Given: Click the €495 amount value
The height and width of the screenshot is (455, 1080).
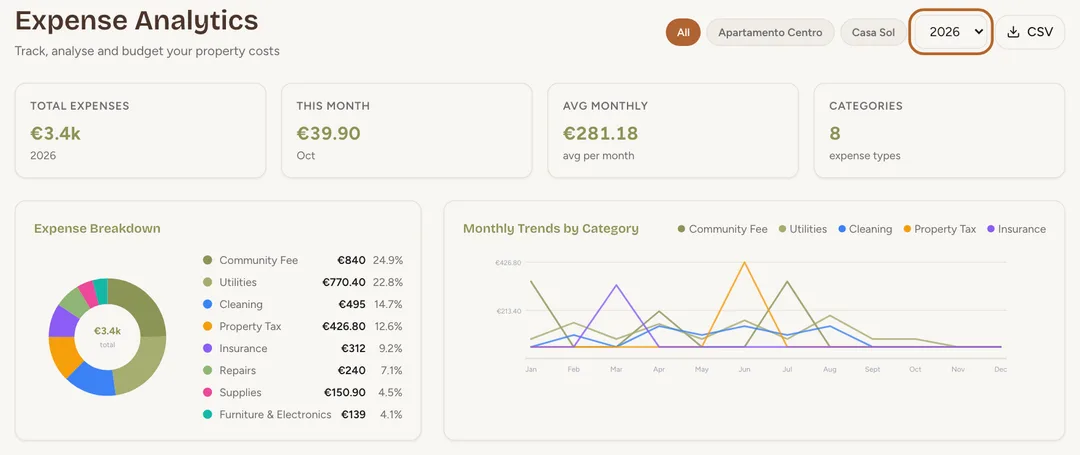Looking at the screenshot, I should pos(351,304).
